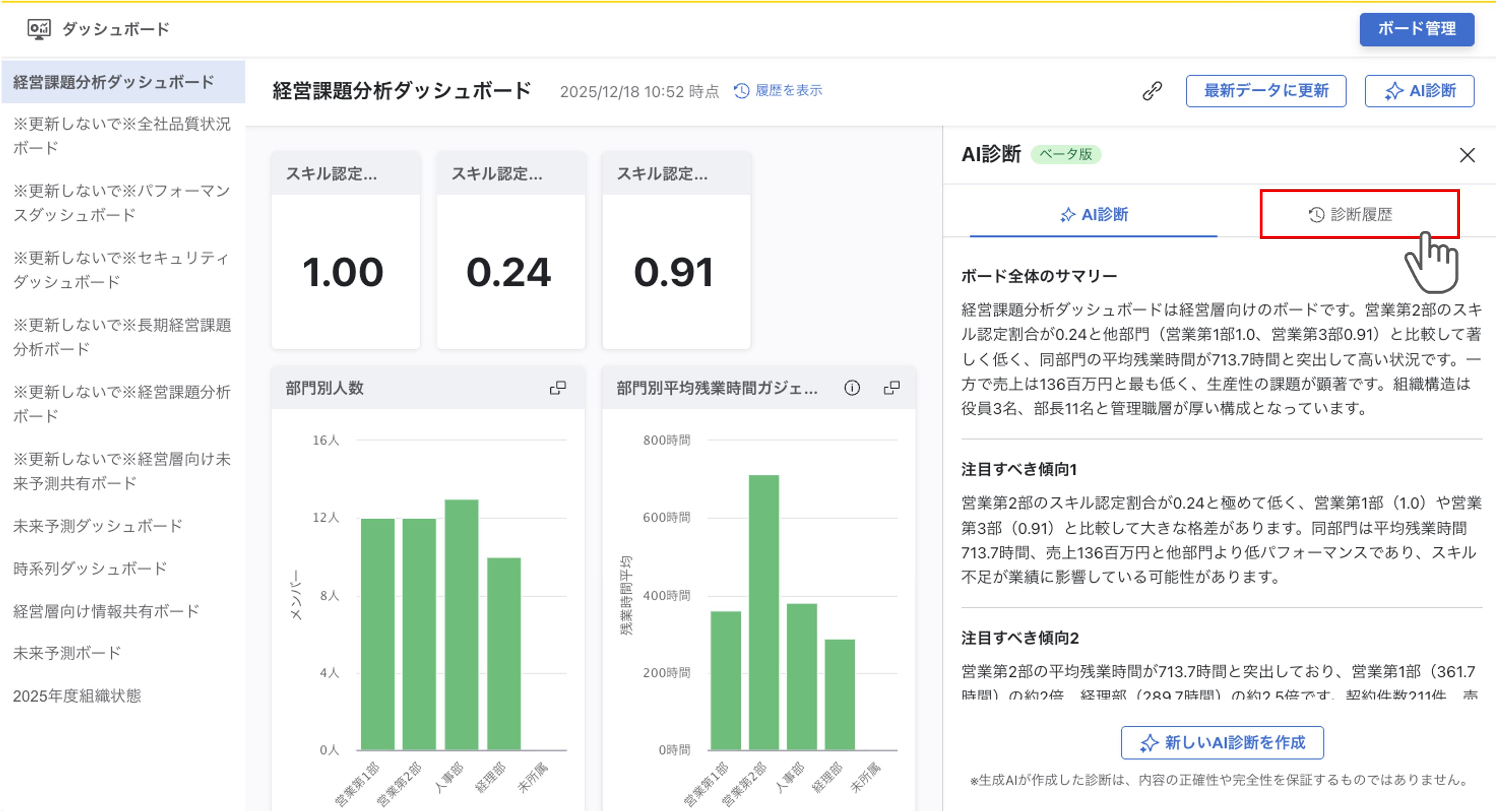
Task: Select 時系列ダッシュボード in sidebar
Action: coord(90,568)
